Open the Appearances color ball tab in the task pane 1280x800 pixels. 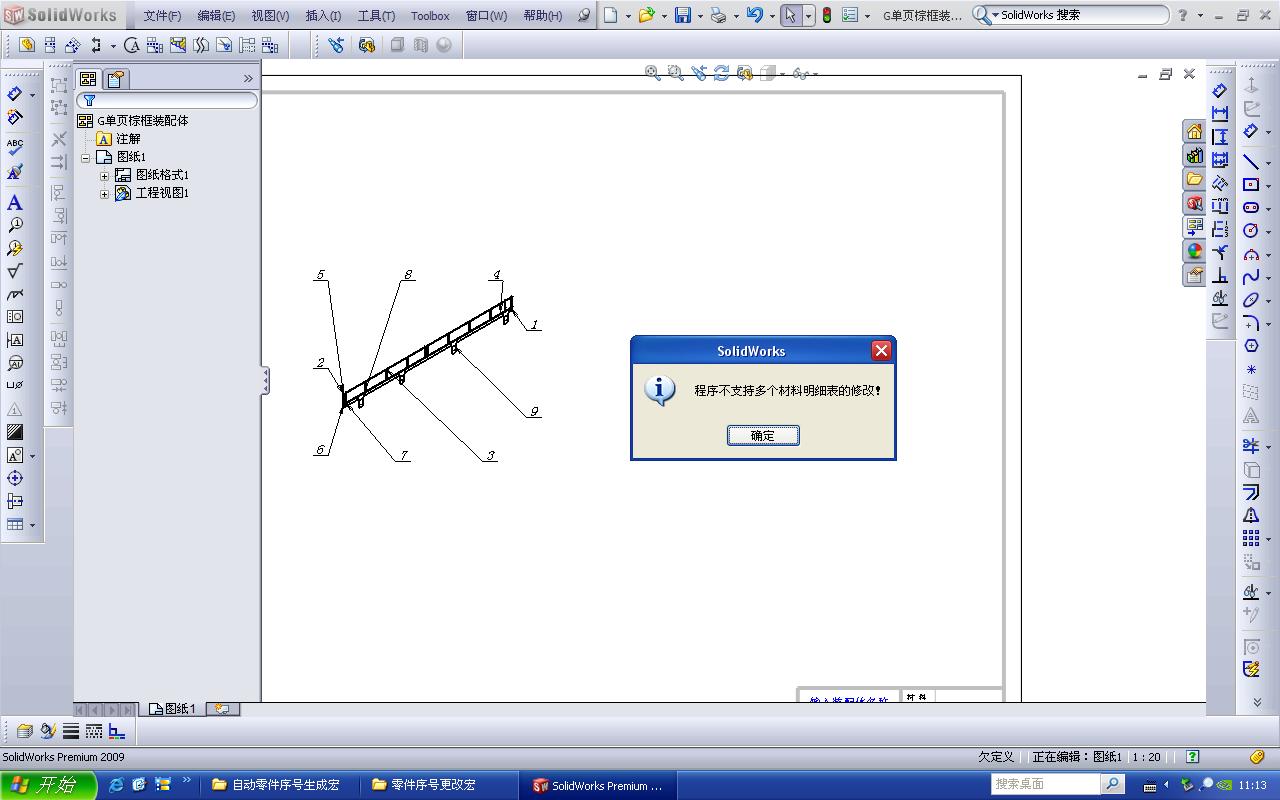(x=1195, y=251)
